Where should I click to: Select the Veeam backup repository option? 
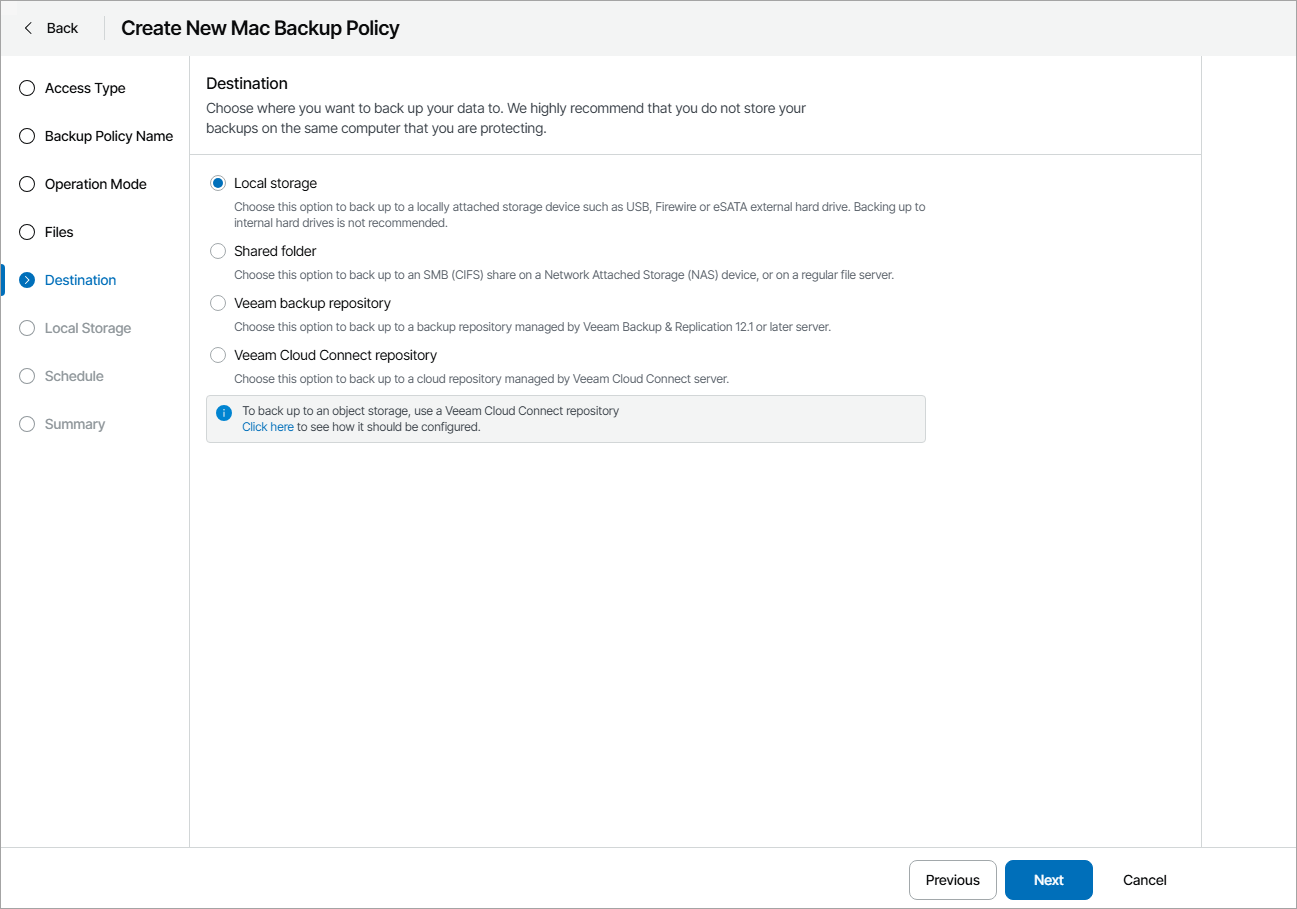pyautogui.click(x=218, y=302)
